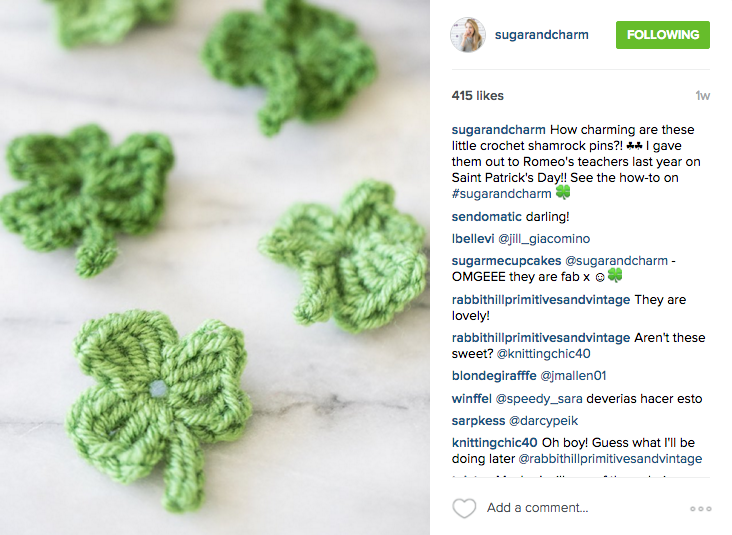
Task: Click the heart like icon
Action: point(464,508)
